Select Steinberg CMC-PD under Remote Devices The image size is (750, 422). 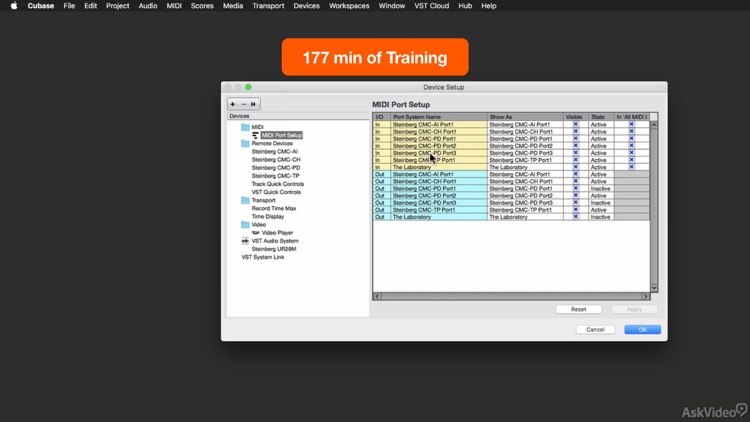(x=276, y=168)
